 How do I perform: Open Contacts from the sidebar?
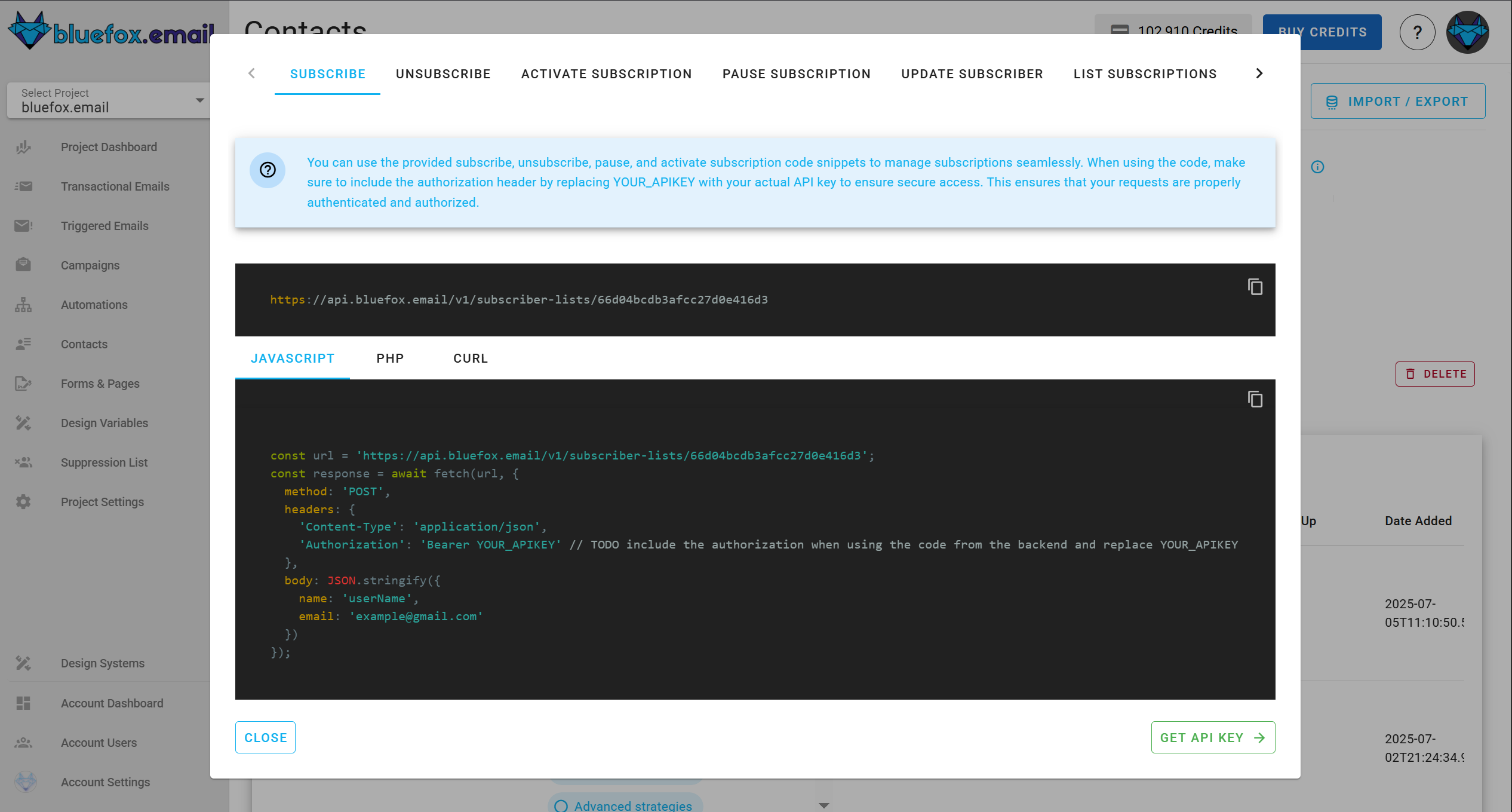(x=84, y=344)
